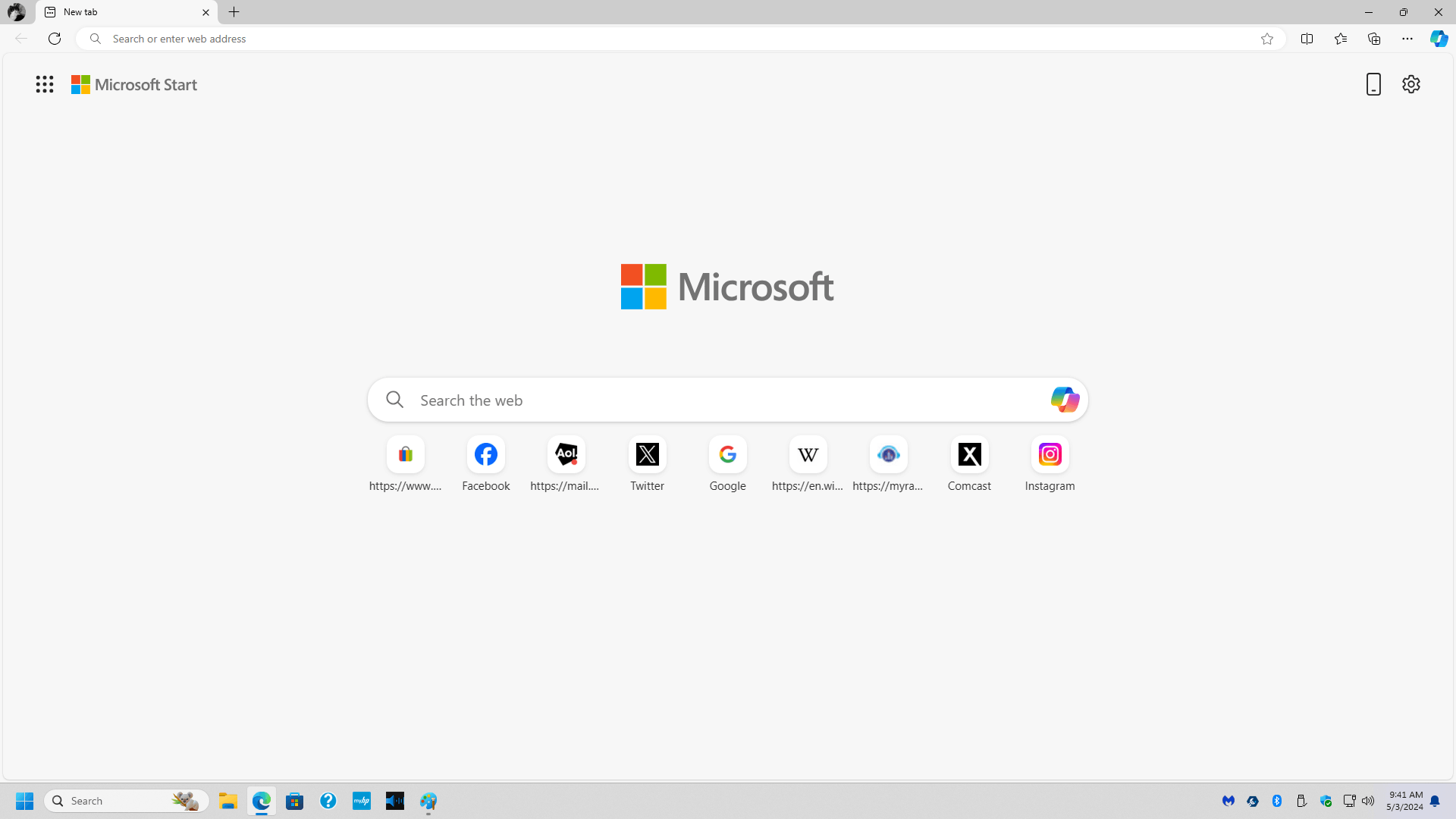Open the Favorites list icon
Image resolution: width=1456 pixels, height=819 pixels.
[x=1341, y=38]
